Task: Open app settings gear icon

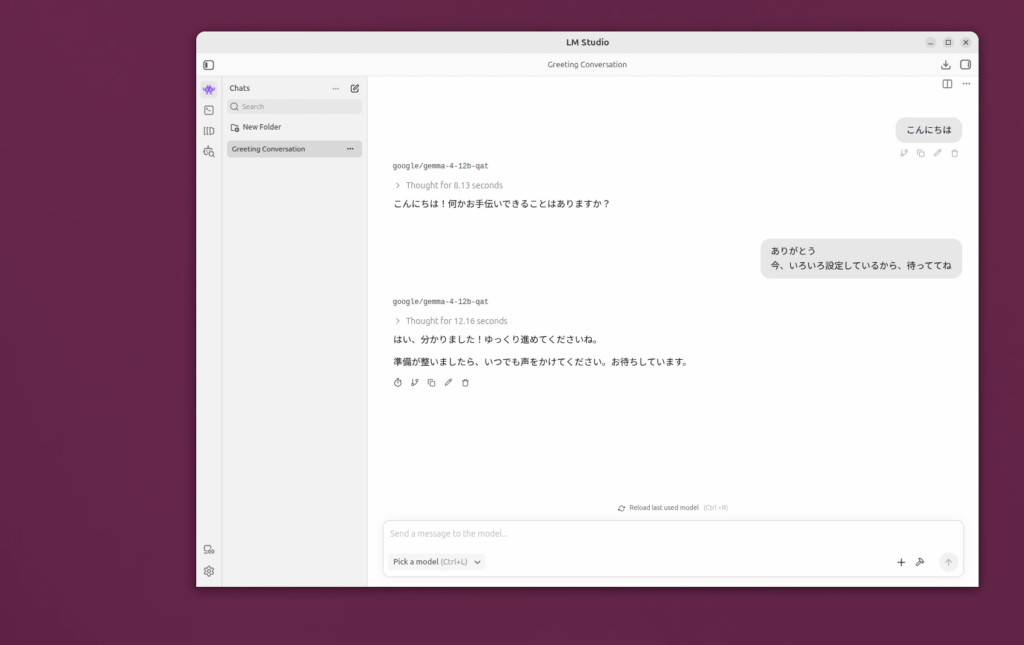Action: tap(209, 571)
